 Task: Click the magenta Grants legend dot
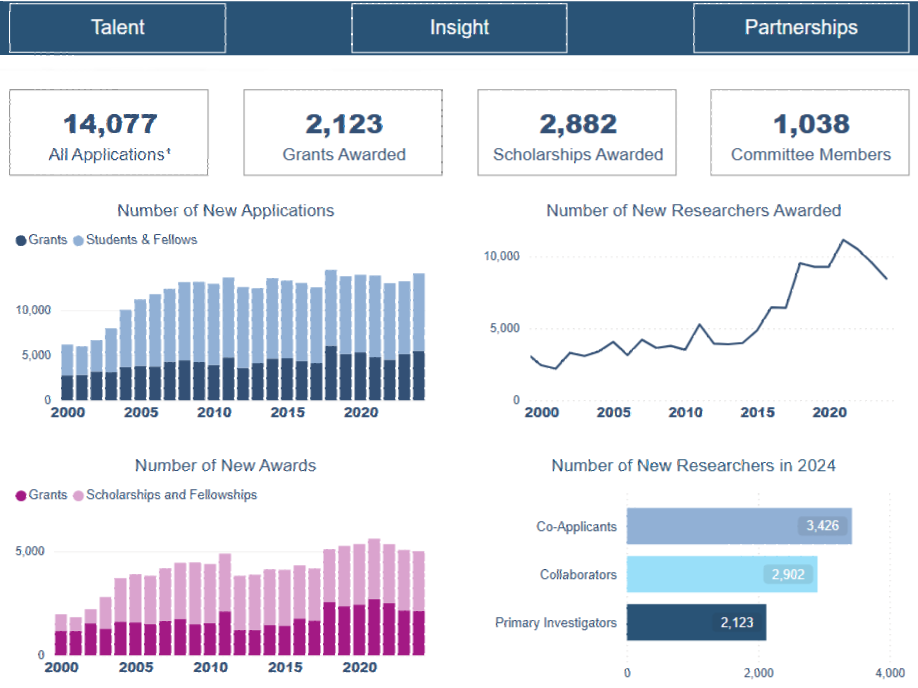pyautogui.click(x=21, y=495)
